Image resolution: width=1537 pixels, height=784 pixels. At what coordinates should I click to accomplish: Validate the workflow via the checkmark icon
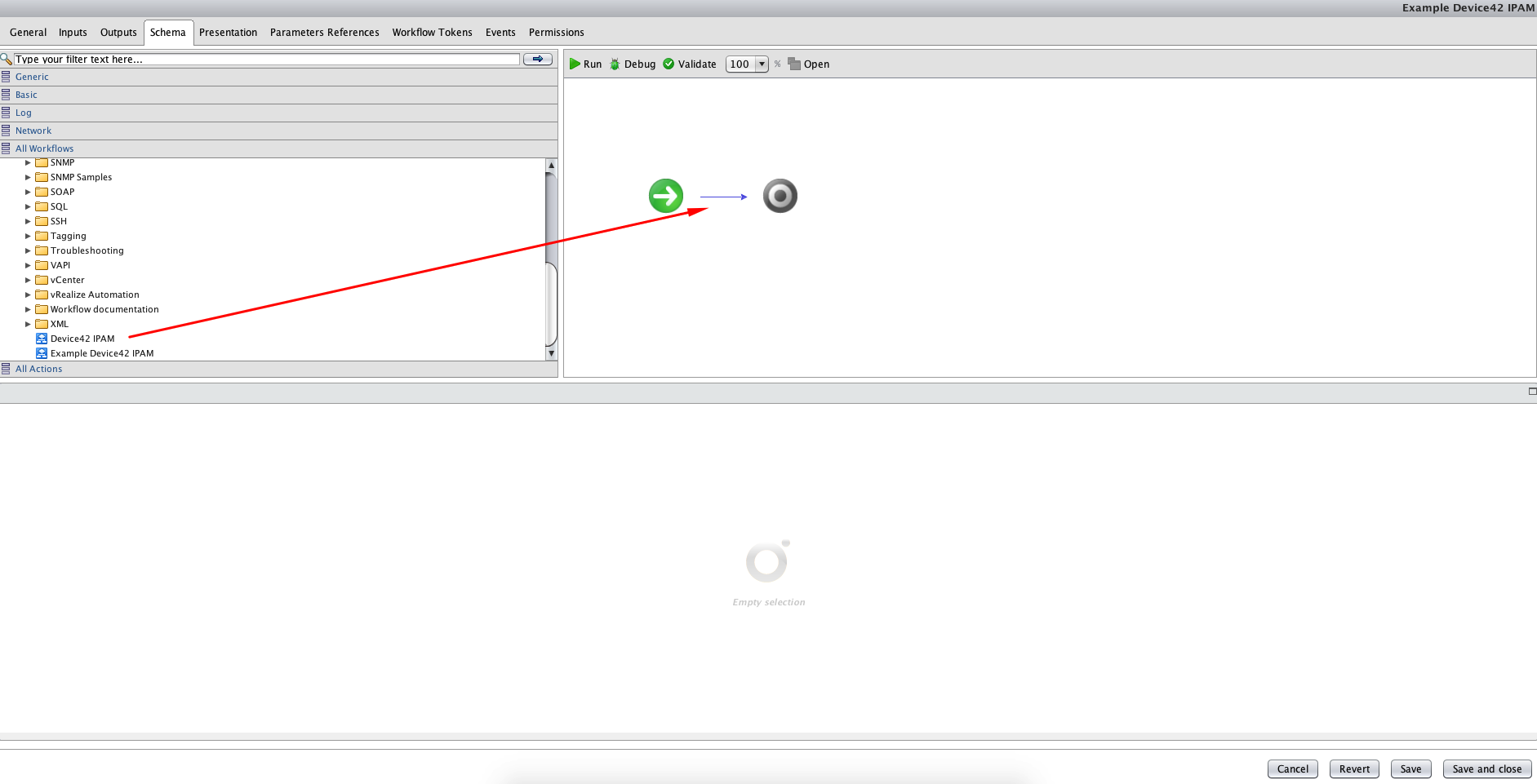[669, 64]
